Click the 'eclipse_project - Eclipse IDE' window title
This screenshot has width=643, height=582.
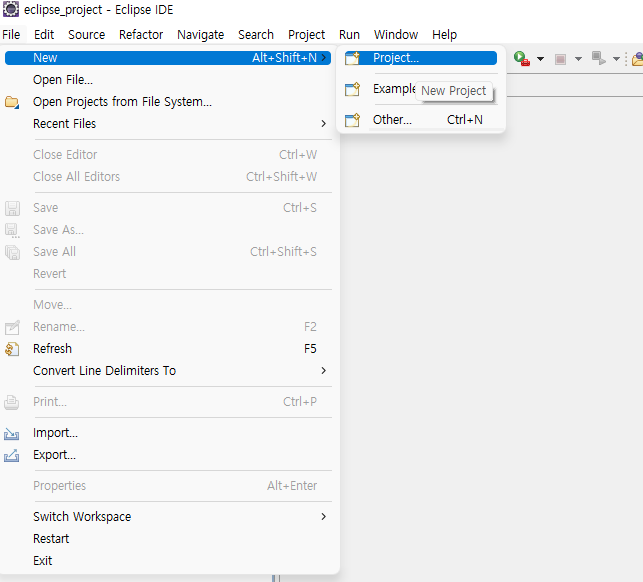tap(98, 10)
